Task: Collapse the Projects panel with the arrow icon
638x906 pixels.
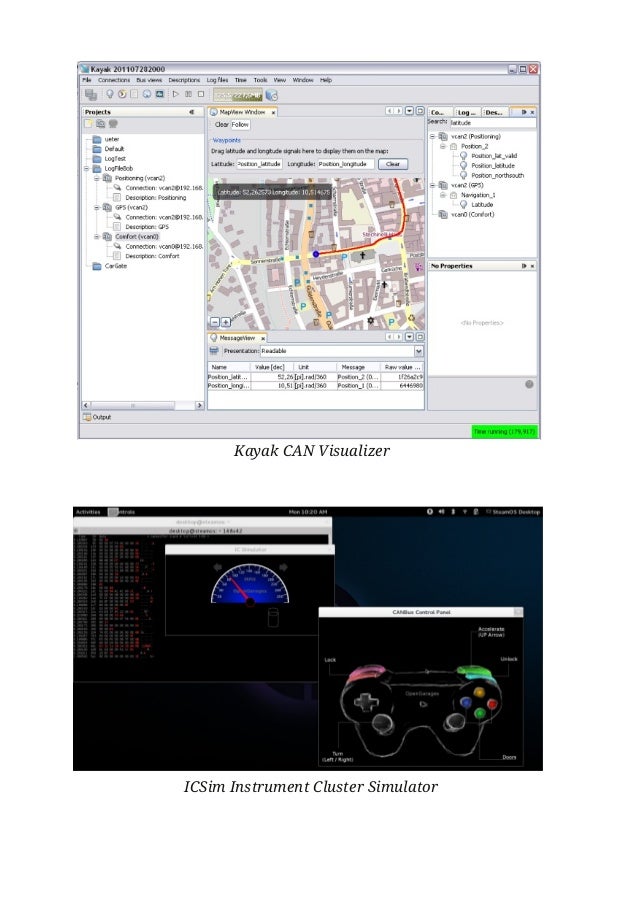Action: [191, 112]
